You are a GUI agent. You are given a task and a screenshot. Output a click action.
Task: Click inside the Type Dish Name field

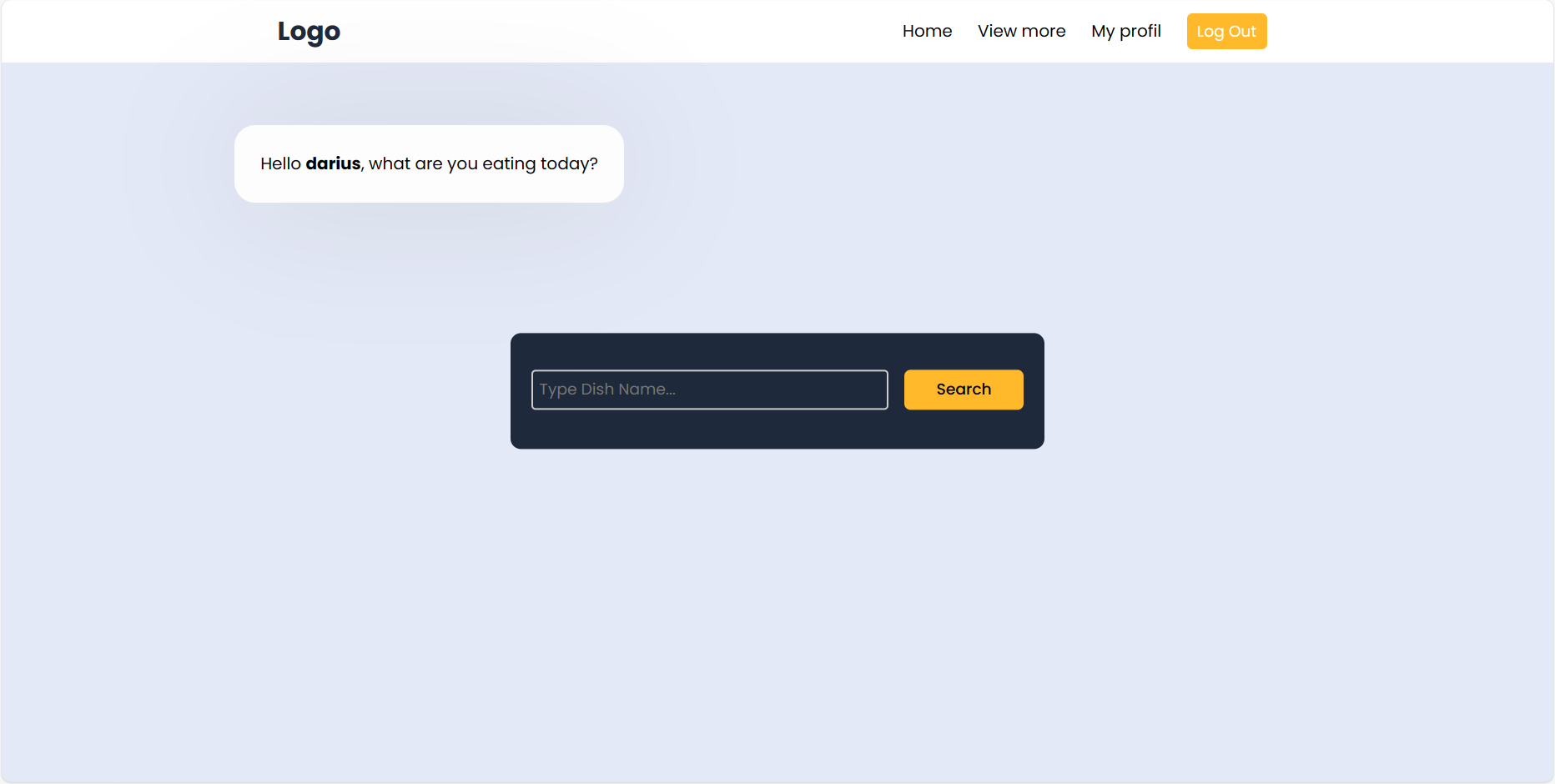tap(709, 389)
